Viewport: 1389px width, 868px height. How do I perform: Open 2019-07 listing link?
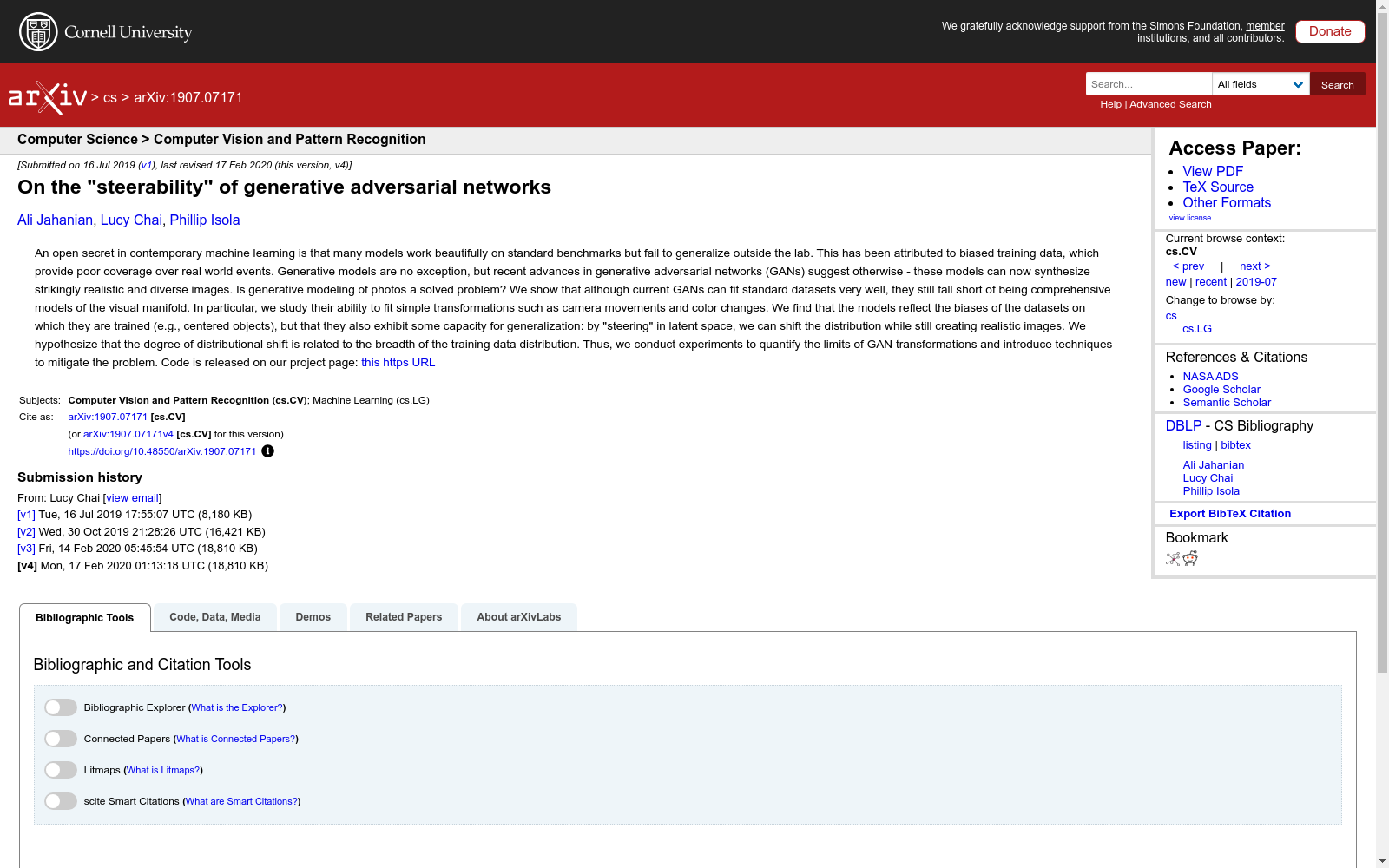1256,282
